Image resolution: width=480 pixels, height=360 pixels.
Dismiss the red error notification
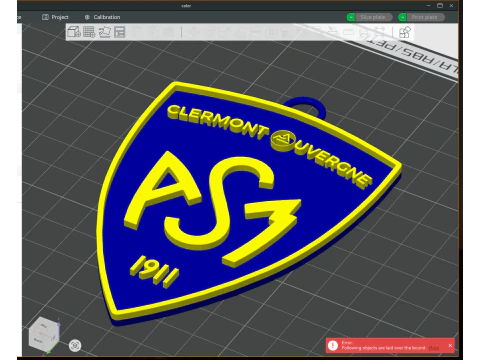pyautogui.click(x=450, y=346)
